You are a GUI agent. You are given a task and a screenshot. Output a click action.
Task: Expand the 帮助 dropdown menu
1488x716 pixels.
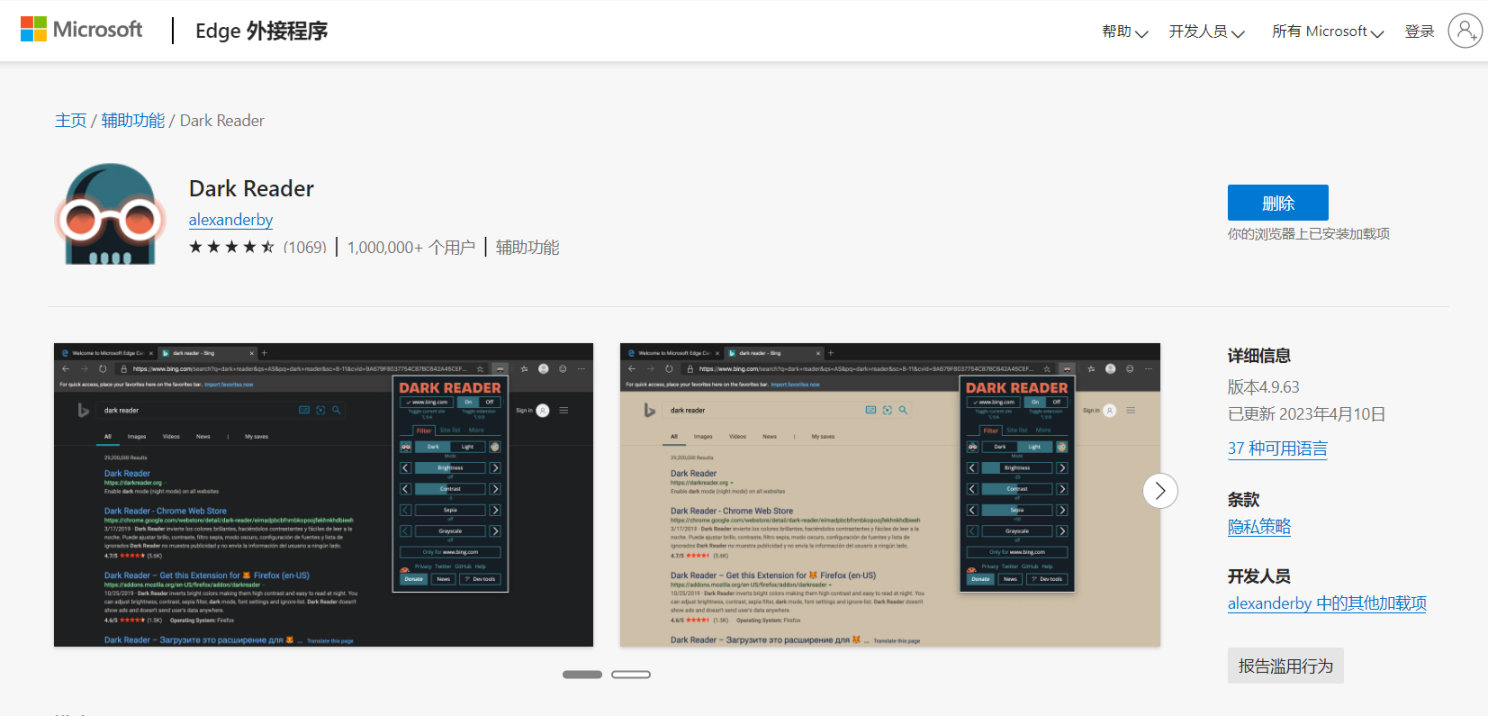tap(1125, 32)
